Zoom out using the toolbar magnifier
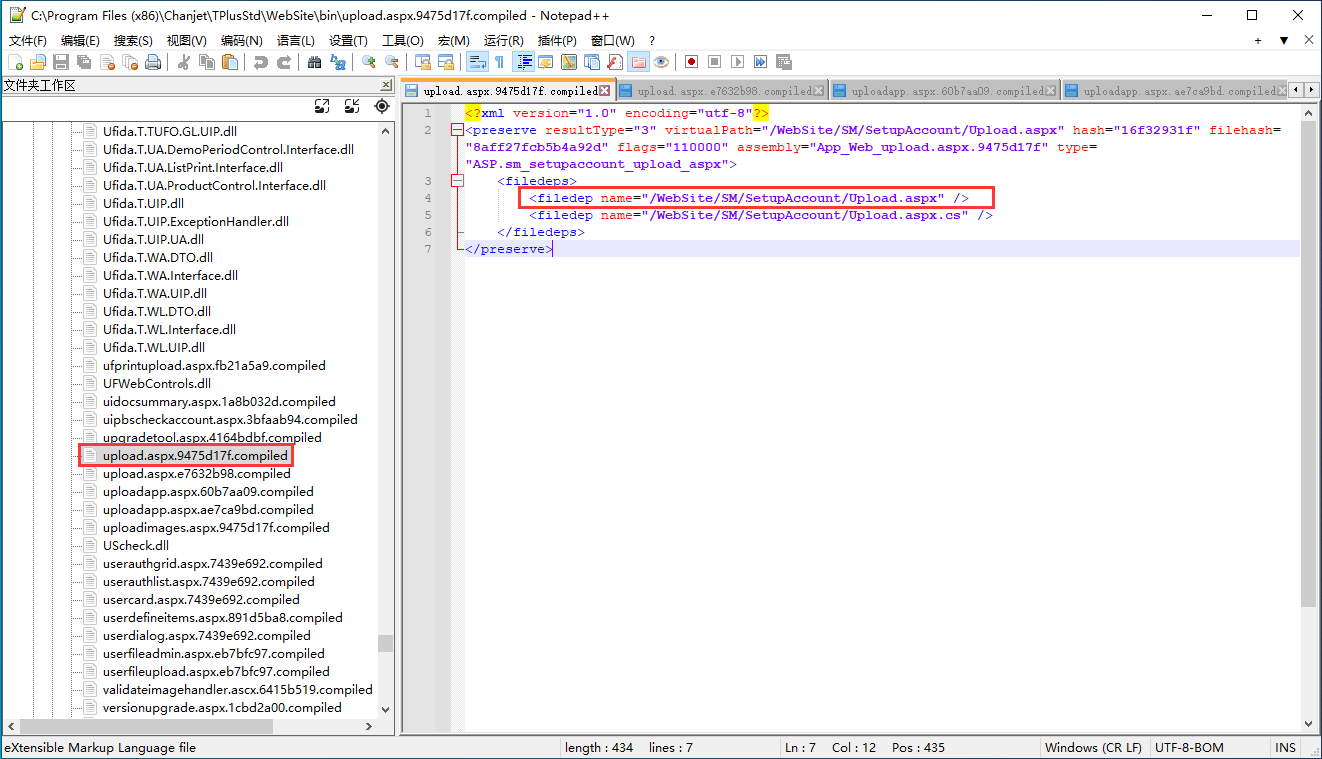The width and height of the screenshot is (1322, 759). (x=392, y=62)
